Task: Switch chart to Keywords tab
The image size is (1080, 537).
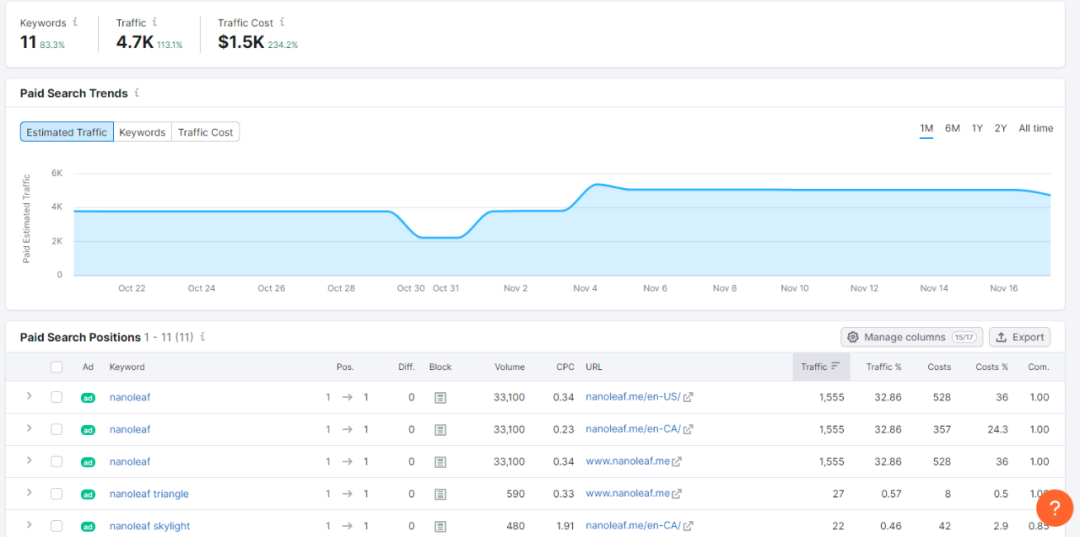Action: (x=143, y=132)
